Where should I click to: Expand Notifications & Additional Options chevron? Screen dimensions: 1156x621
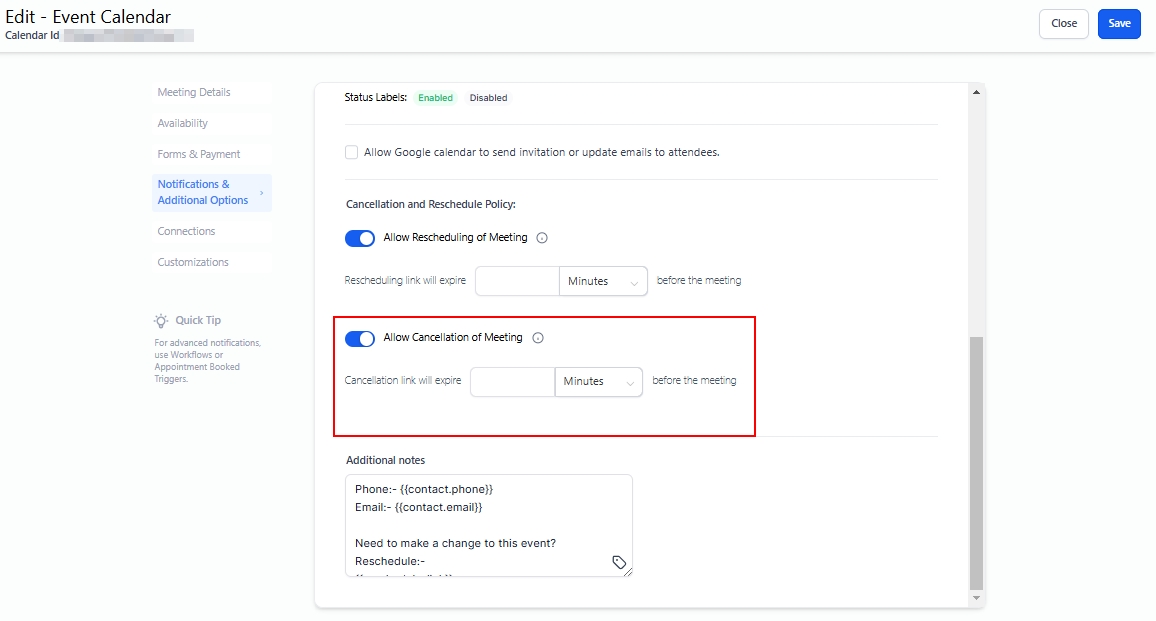click(262, 192)
